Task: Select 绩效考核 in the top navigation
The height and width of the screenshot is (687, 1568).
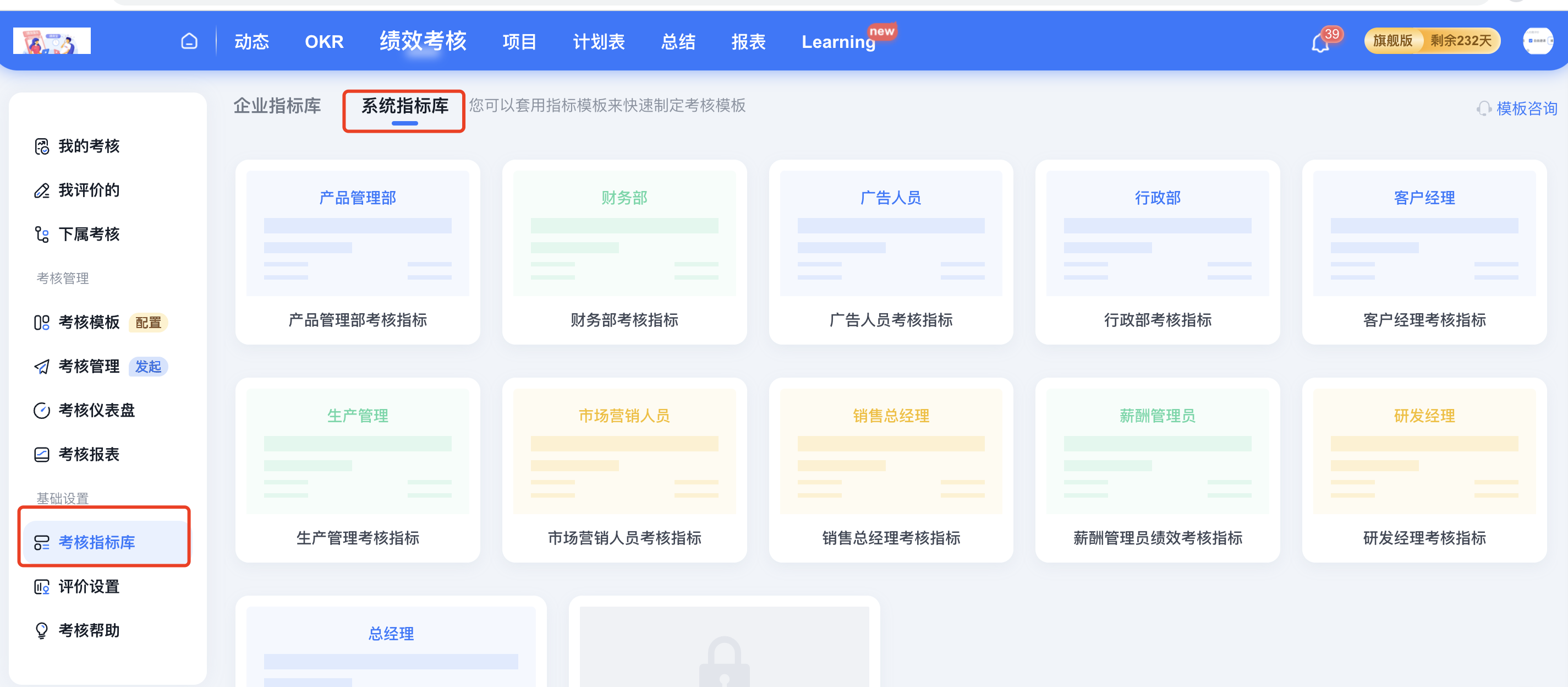Action: [x=423, y=41]
